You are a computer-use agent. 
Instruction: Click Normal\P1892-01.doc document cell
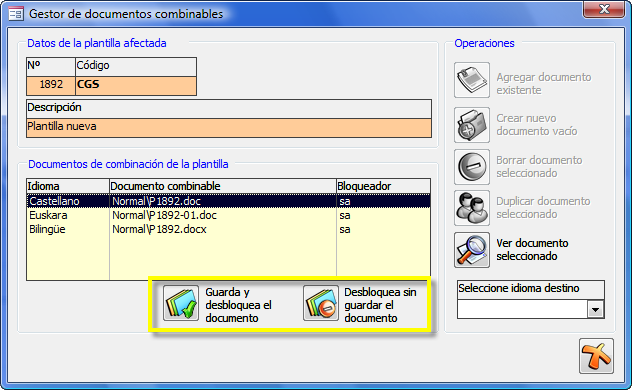pos(222,215)
